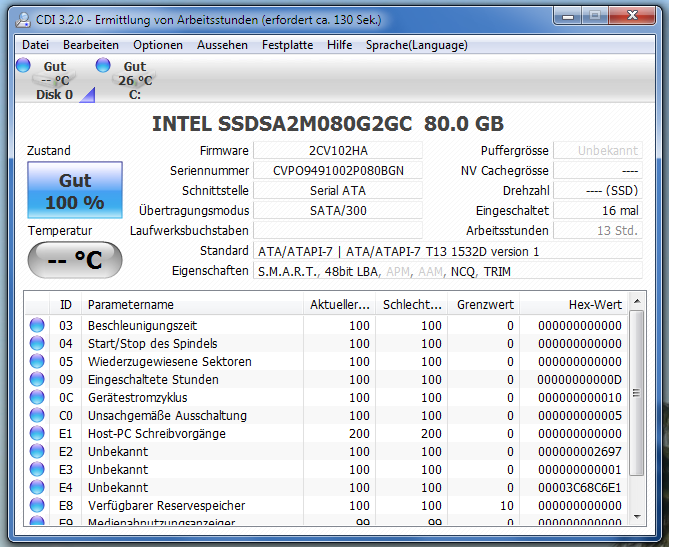The height and width of the screenshot is (556, 673).
Task: Click the Standard field ATA/ATAPI-7
Action: click(x=448, y=251)
